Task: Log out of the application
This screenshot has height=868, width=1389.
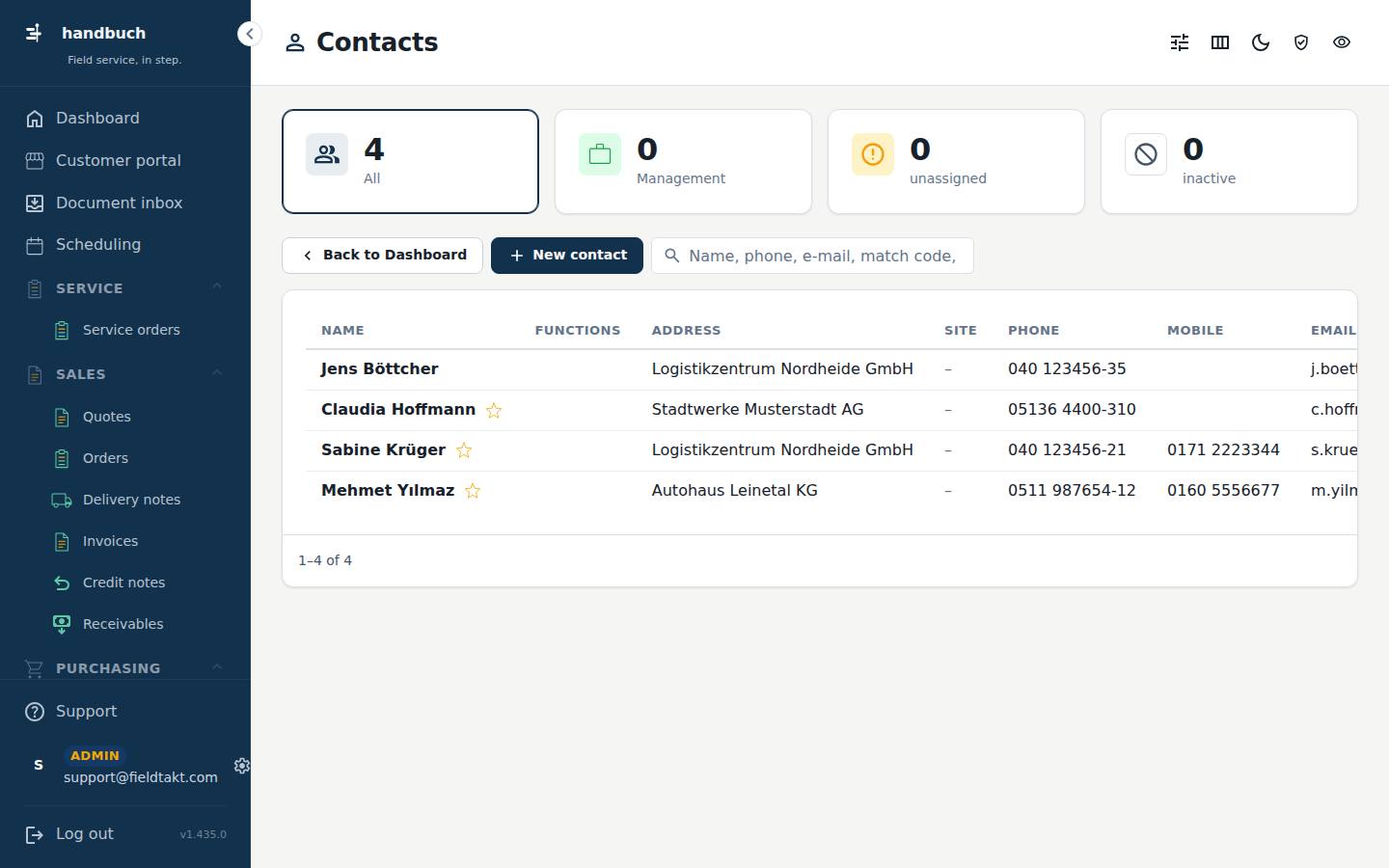Action: tap(69, 834)
